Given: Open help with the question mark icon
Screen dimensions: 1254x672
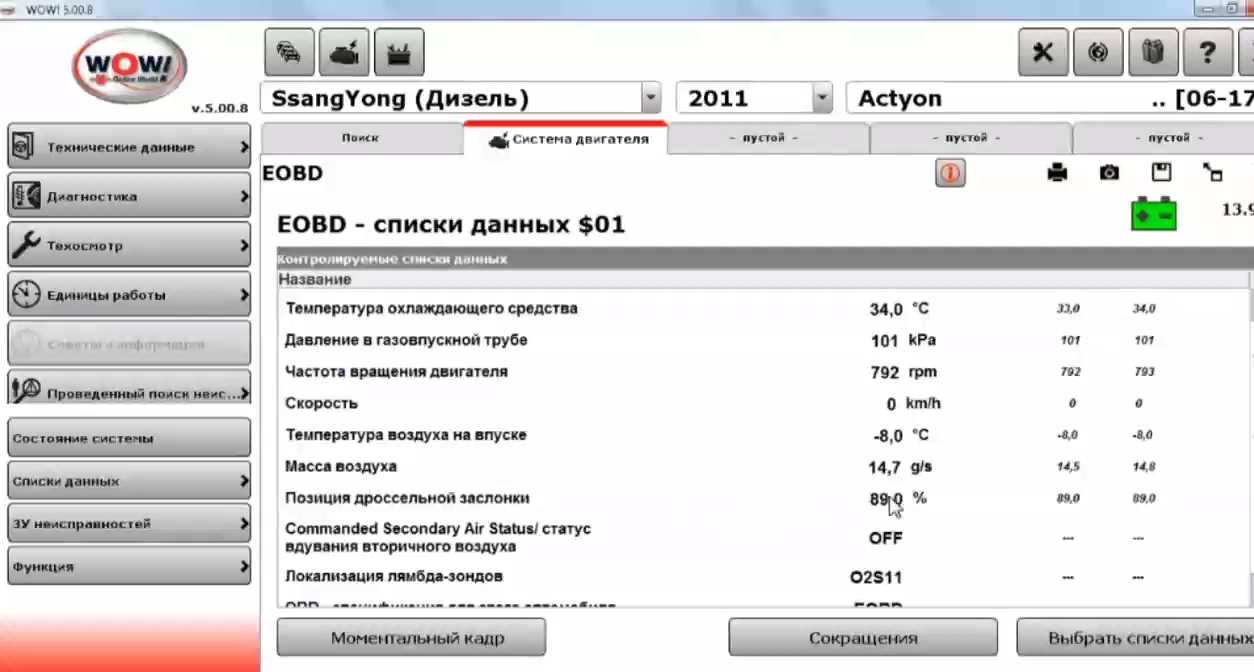Looking at the screenshot, I should 1208,52.
